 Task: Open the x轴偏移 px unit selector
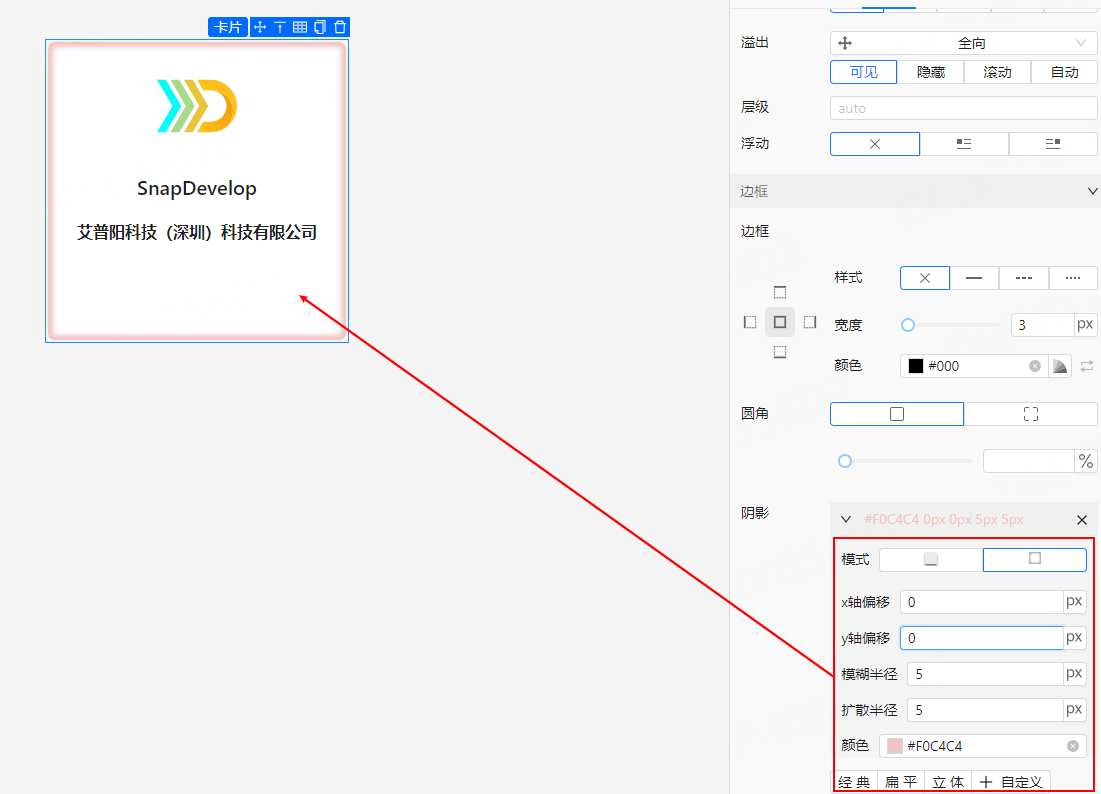pos(1074,602)
